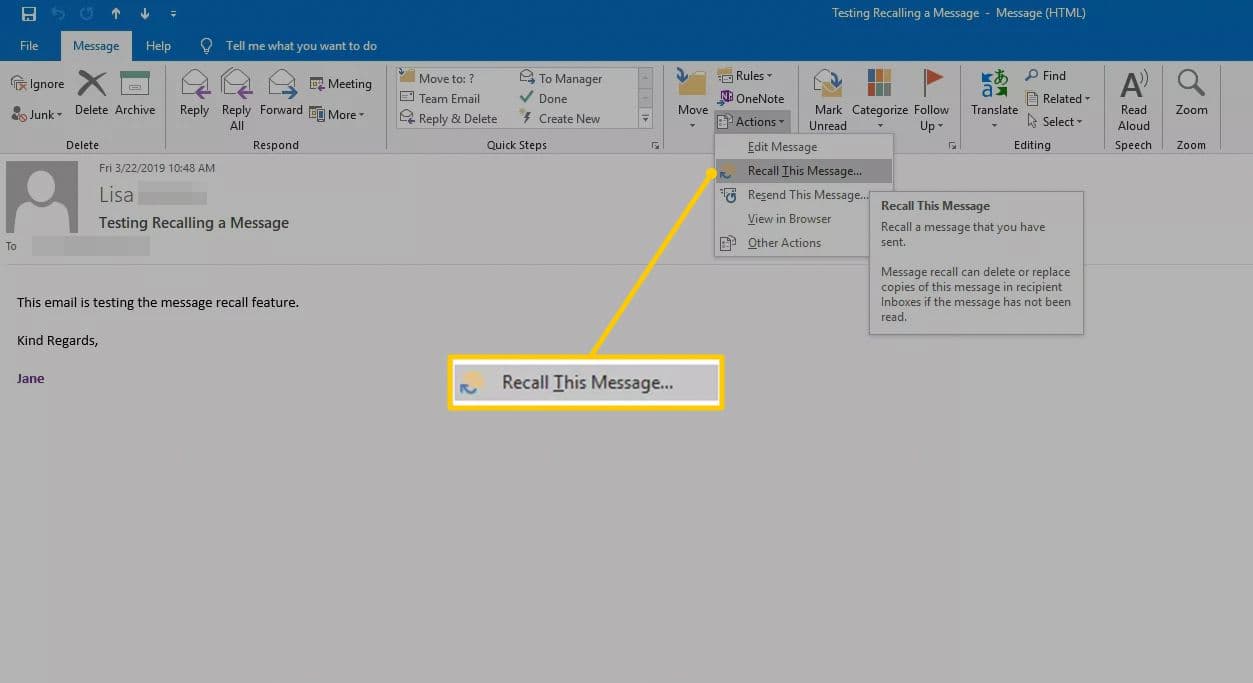Open the Help ribbon tab

(x=158, y=46)
